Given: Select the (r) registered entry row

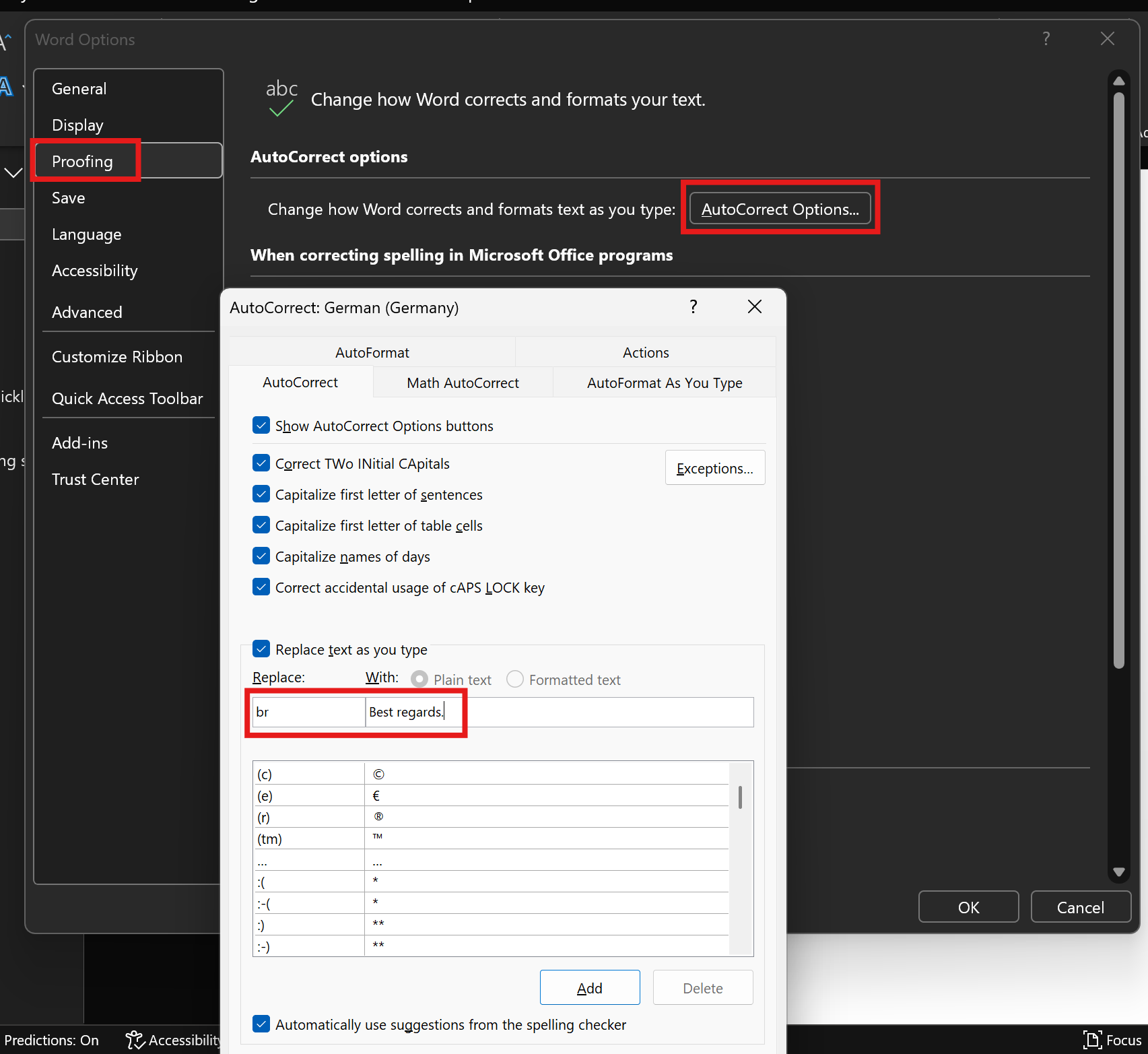Looking at the screenshot, I should coord(491,817).
